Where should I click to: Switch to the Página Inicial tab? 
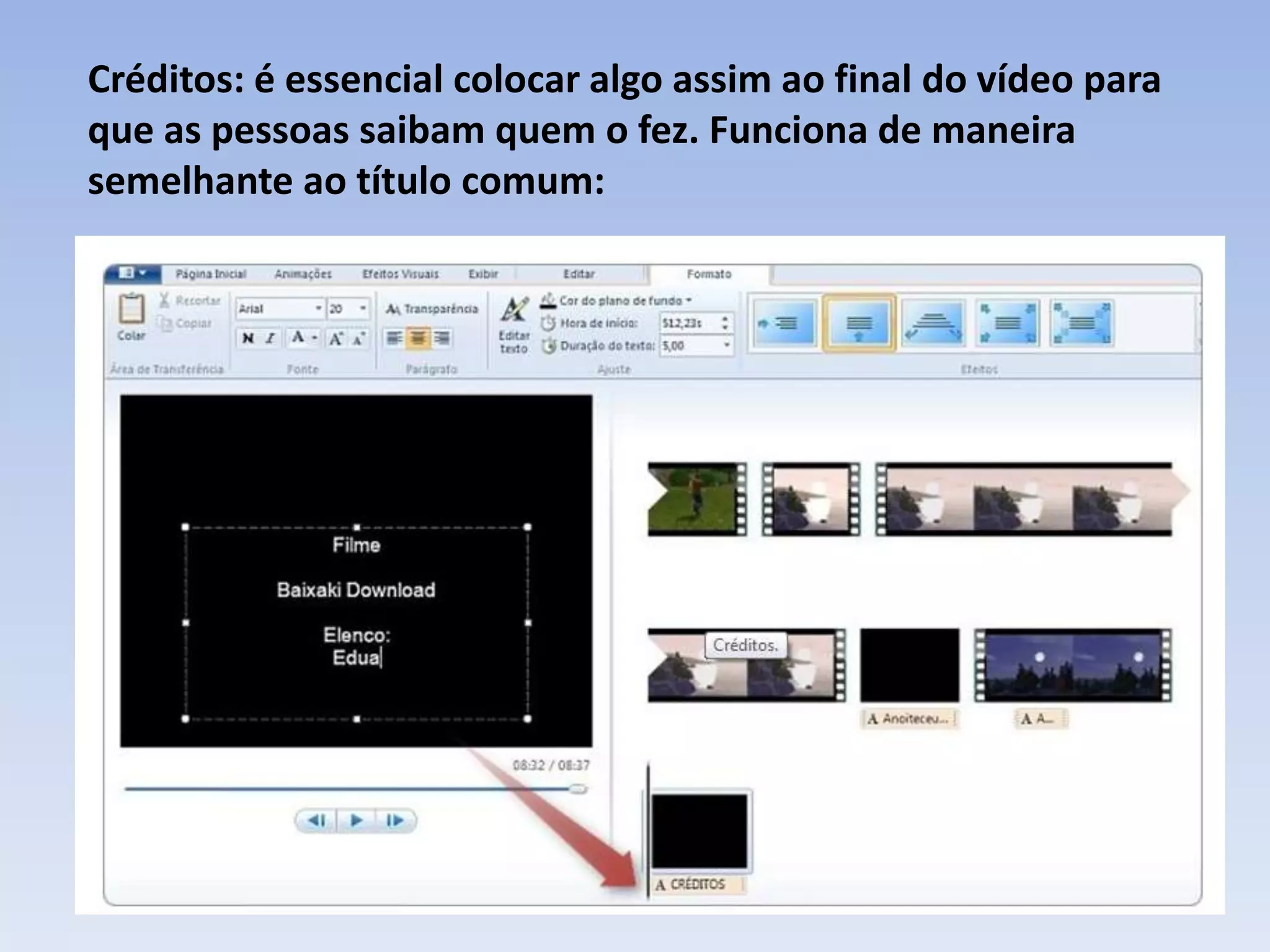(x=211, y=274)
